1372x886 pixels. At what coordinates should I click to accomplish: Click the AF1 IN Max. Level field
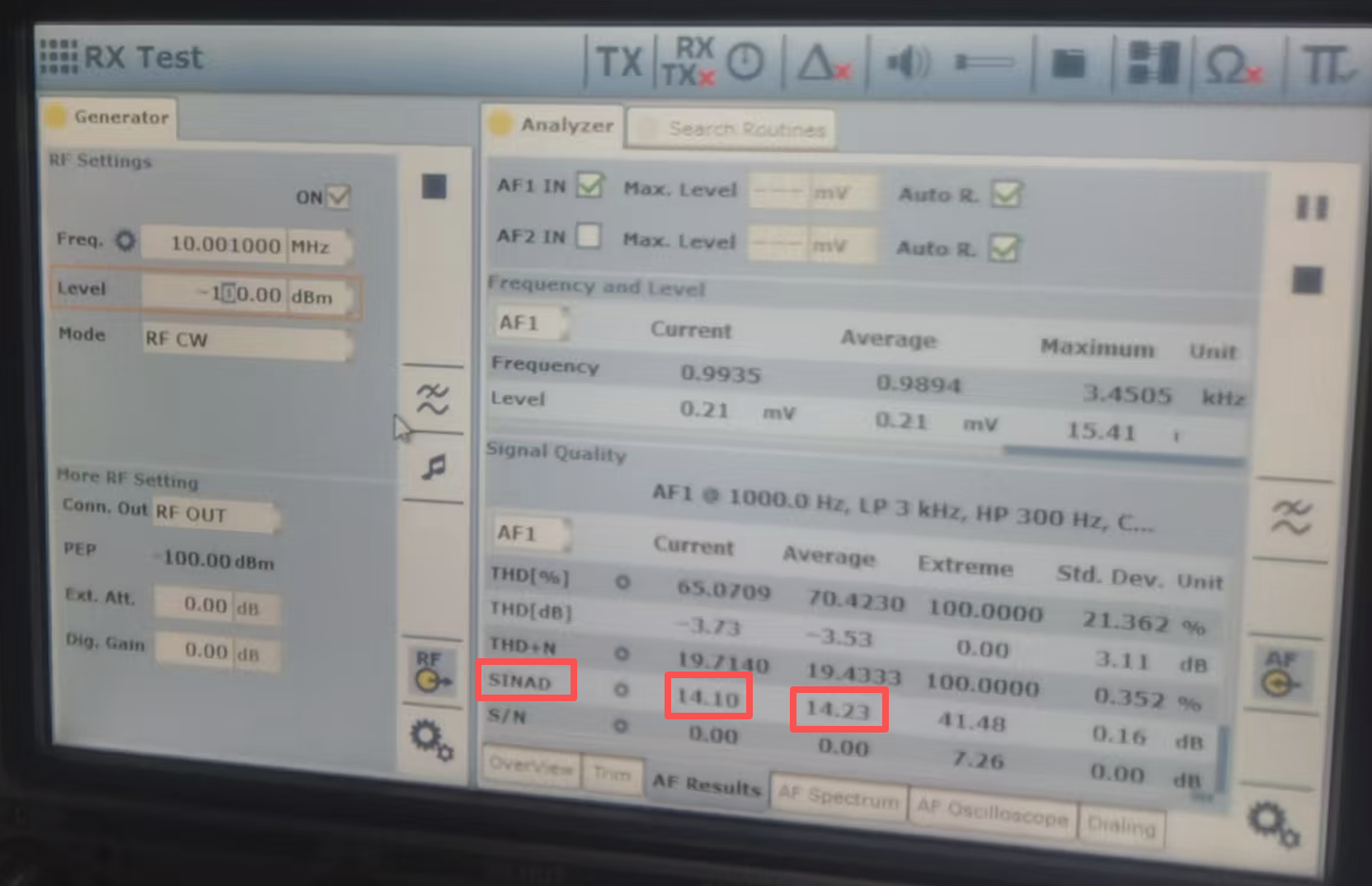(780, 192)
